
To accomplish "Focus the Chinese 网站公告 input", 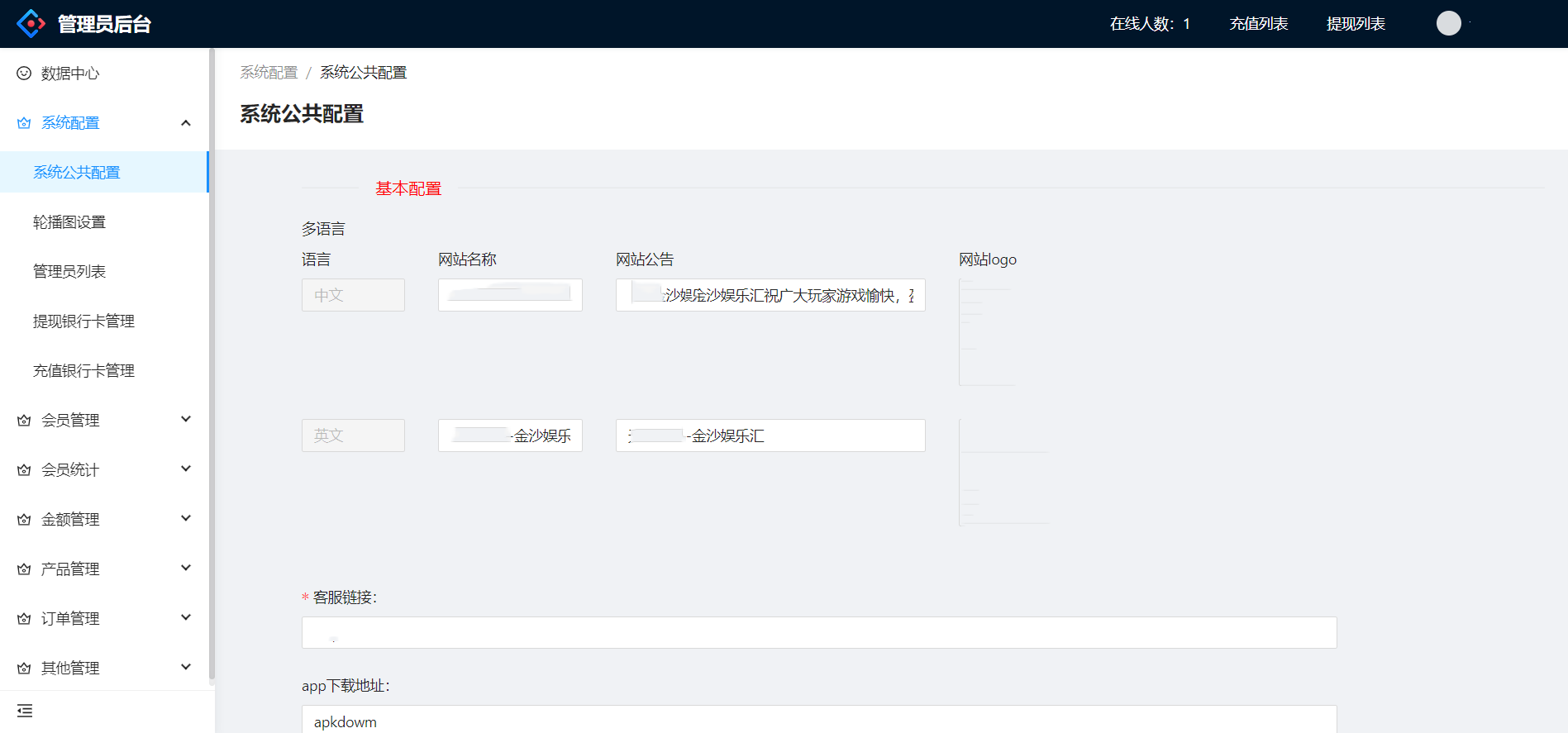I will pos(770,295).
